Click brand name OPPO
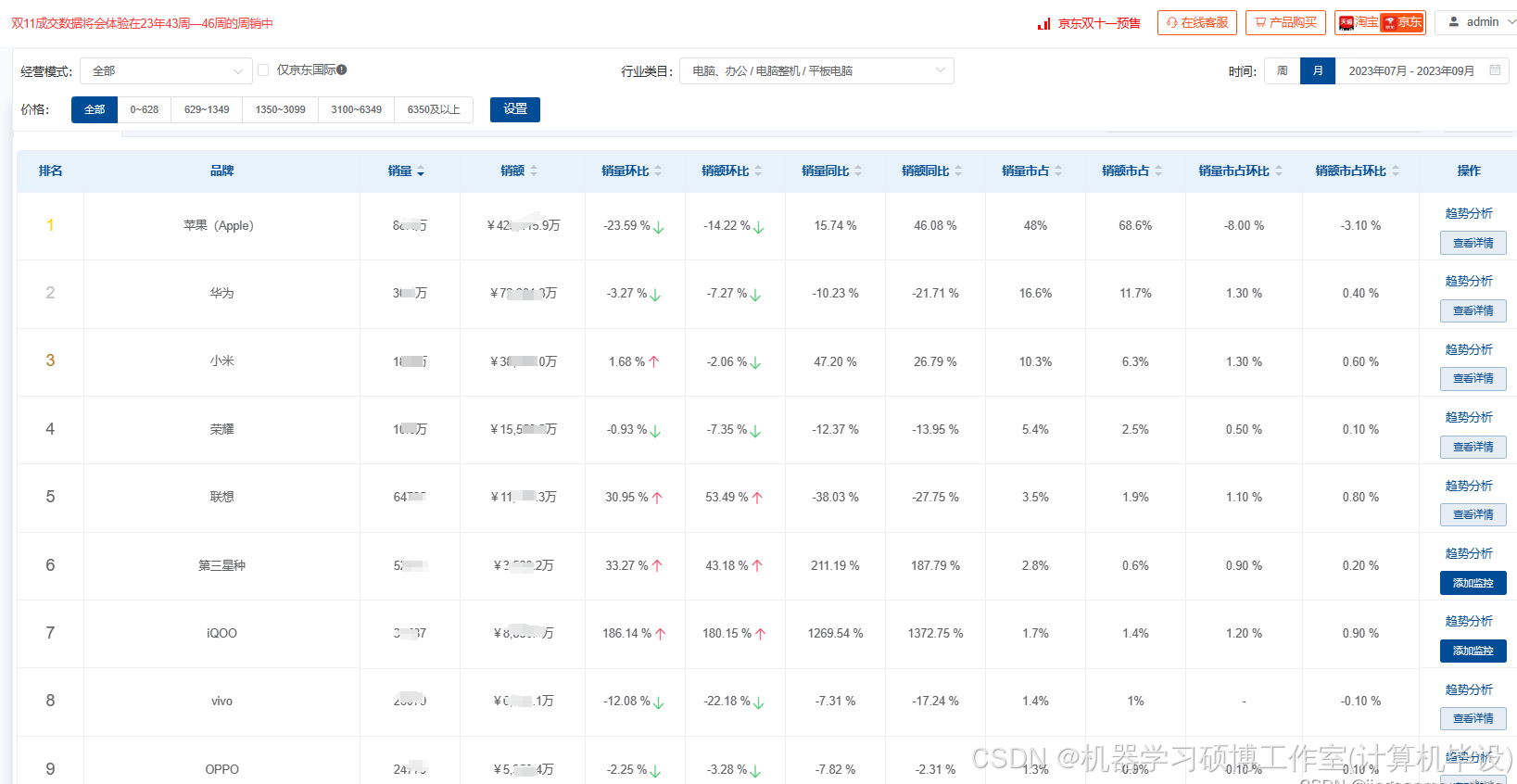This screenshot has width=1517, height=784. coord(221,769)
